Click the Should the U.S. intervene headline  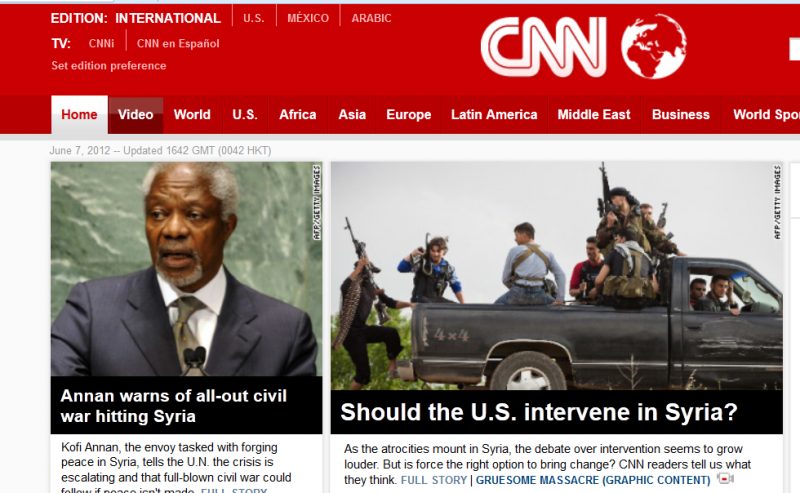[x=539, y=412]
